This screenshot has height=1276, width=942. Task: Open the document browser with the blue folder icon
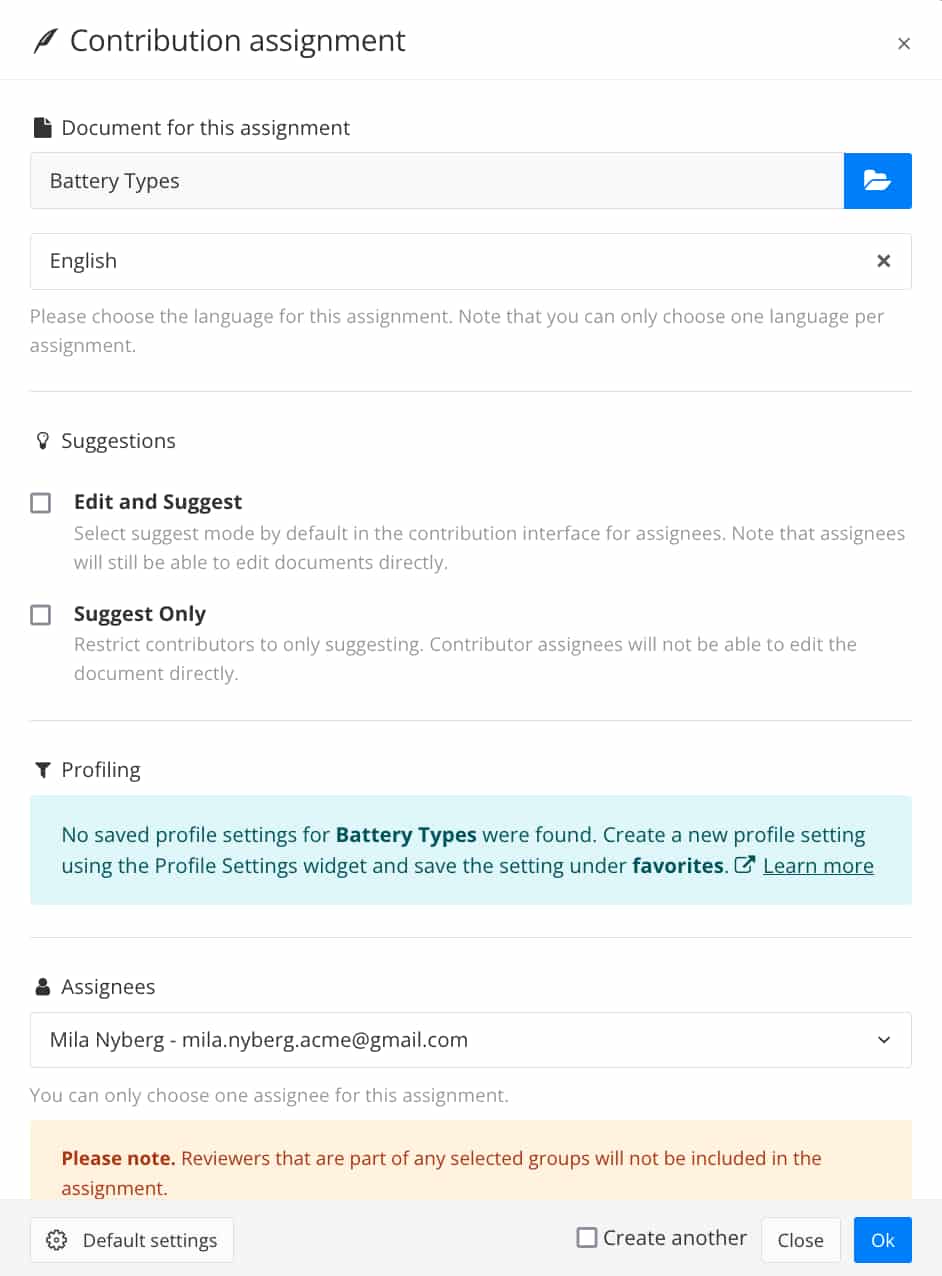click(x=877, y=180)
